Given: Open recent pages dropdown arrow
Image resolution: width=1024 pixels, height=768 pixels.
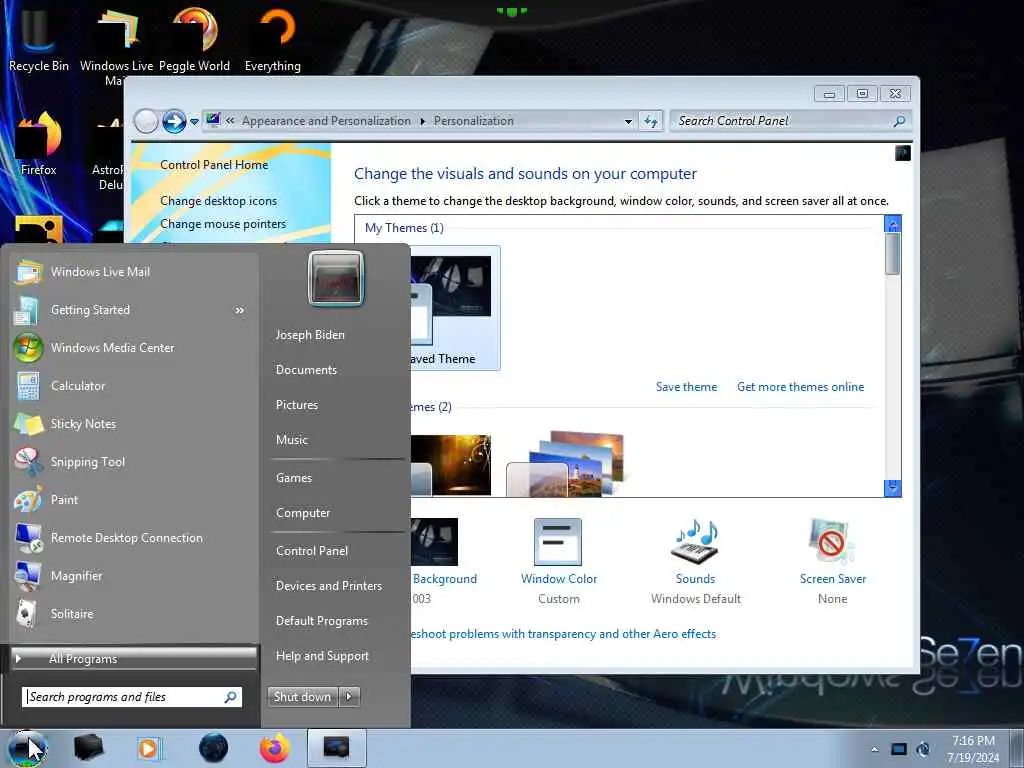Looking at the screenshot, I should click(x=194, y=122).
